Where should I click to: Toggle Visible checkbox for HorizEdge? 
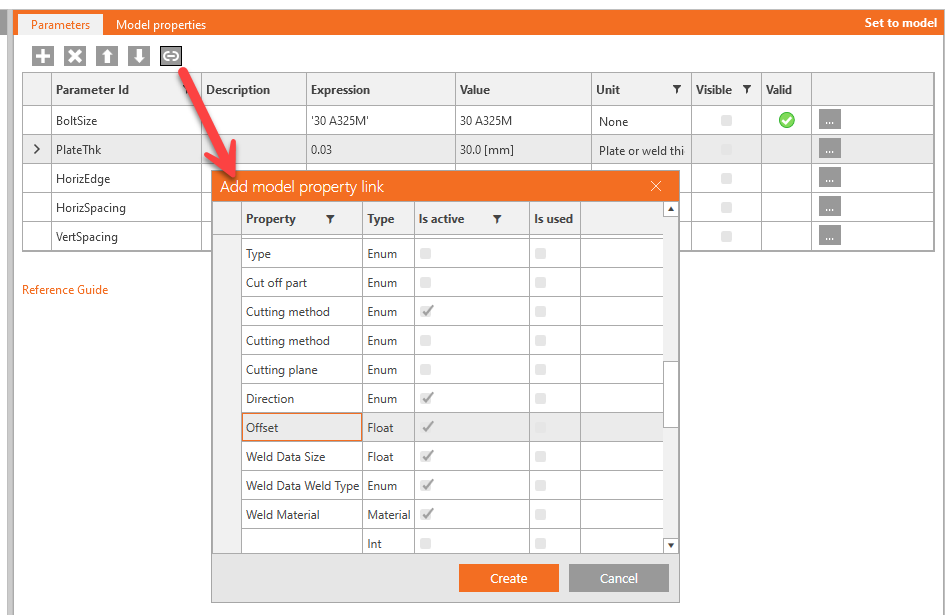tap(726, 178)
